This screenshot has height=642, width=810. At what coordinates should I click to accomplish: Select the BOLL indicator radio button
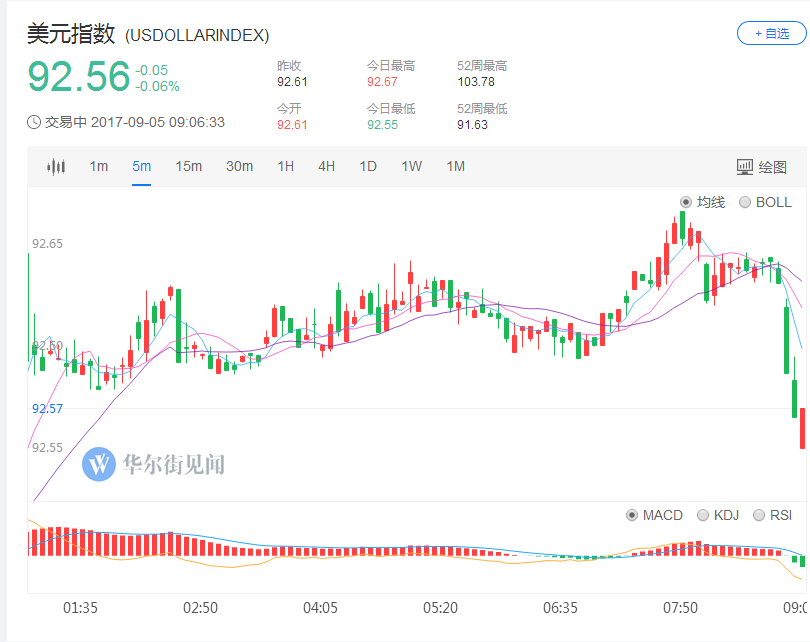(744, 202)
